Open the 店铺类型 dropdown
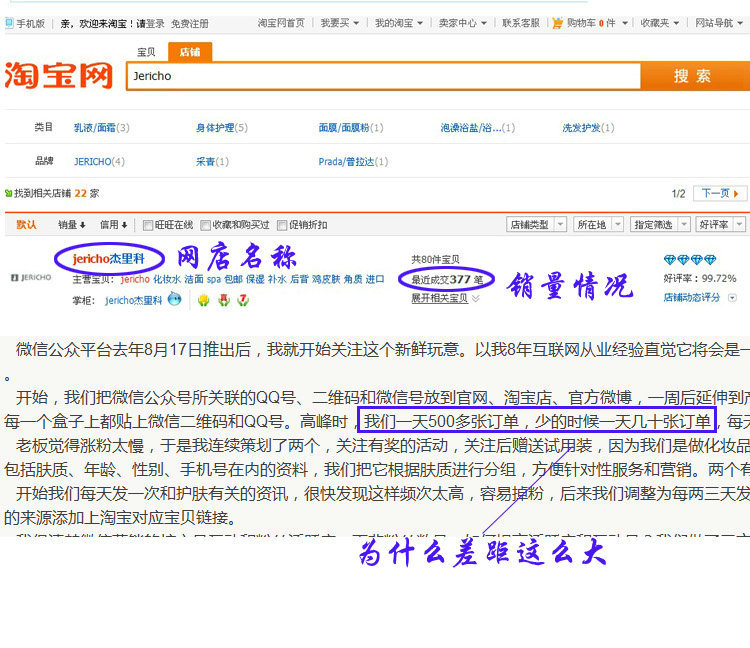 coord(537,224)
